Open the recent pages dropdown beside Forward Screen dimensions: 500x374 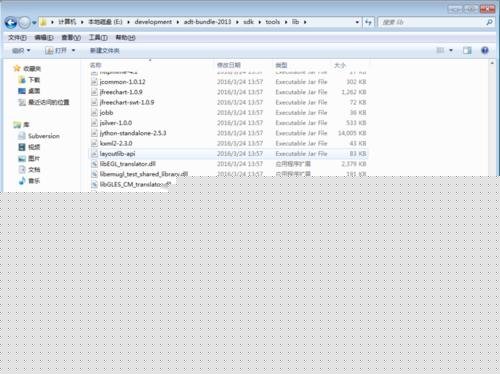point(34,23)
